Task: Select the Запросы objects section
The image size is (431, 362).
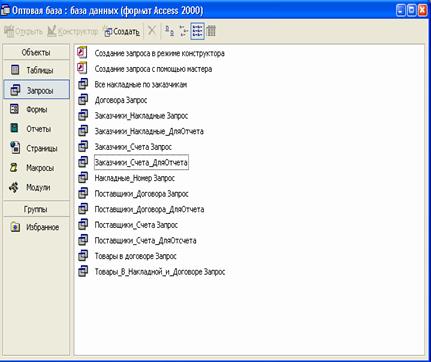Action: 37,90
